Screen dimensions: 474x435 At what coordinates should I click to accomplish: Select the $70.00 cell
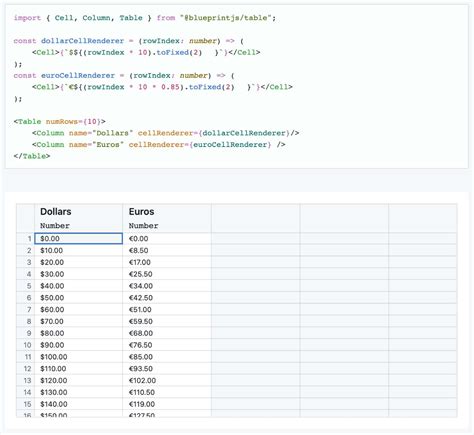tap(78, 321)
